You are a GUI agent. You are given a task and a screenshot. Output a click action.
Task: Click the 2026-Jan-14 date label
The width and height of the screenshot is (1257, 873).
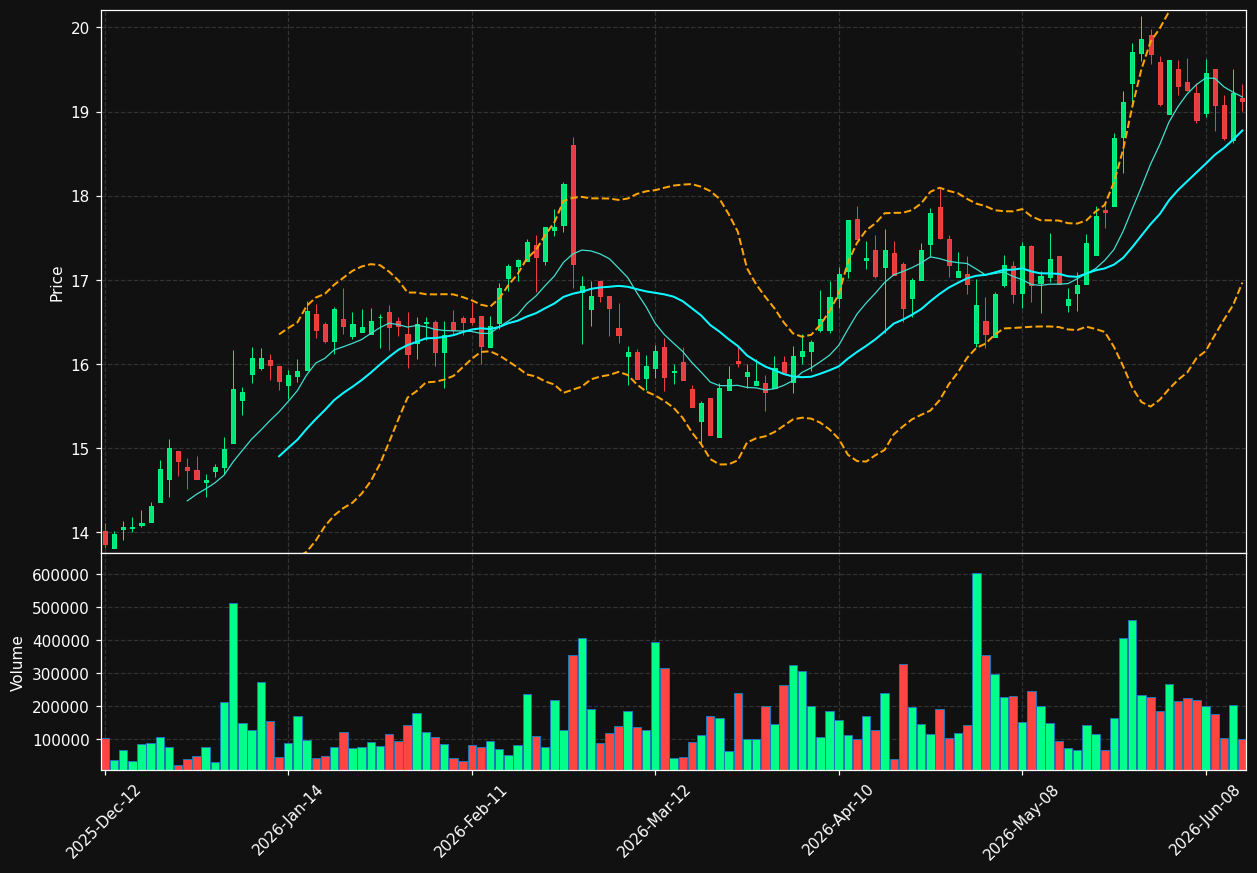[288, 821]
